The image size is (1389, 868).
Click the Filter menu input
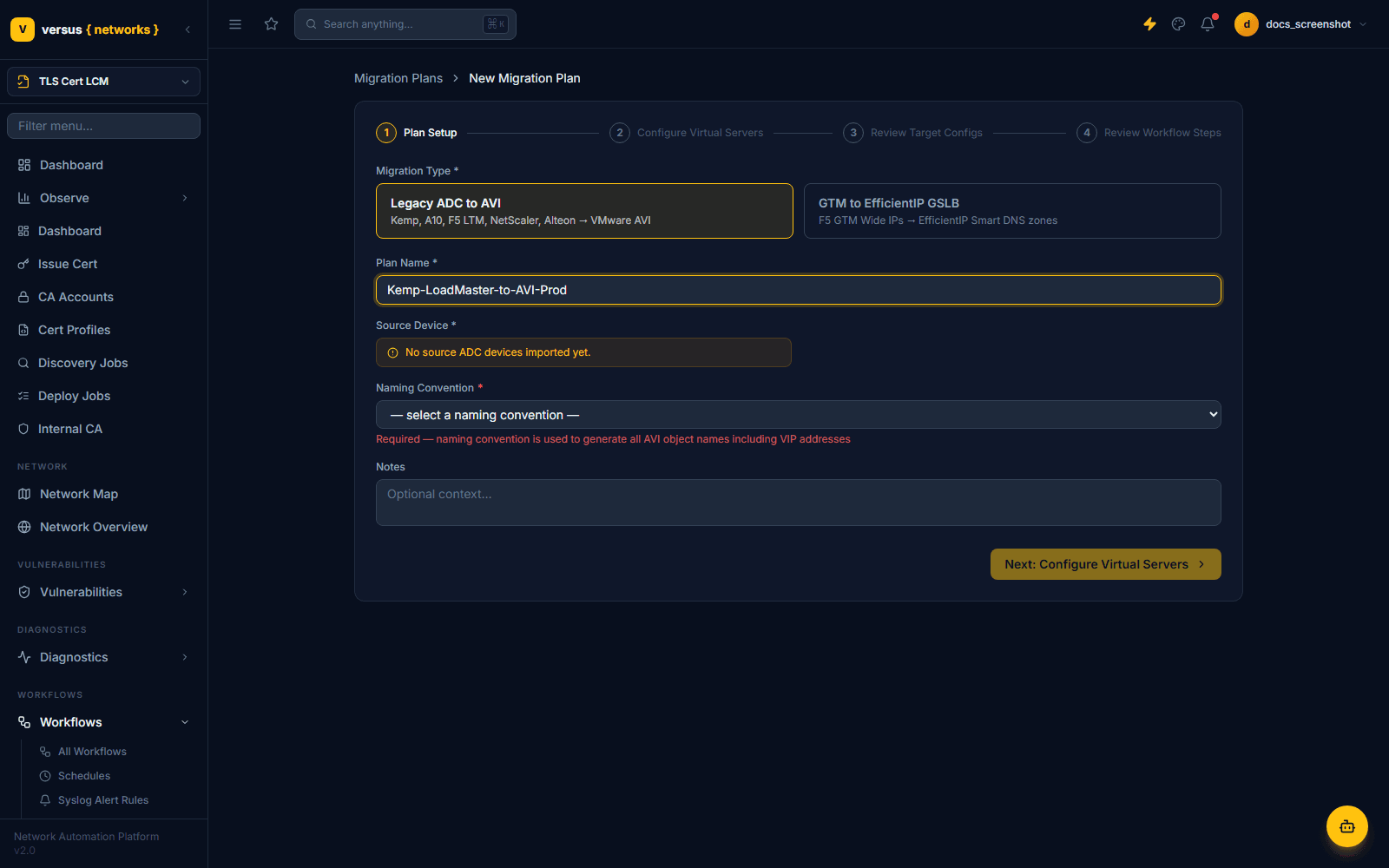click(103, 126)
